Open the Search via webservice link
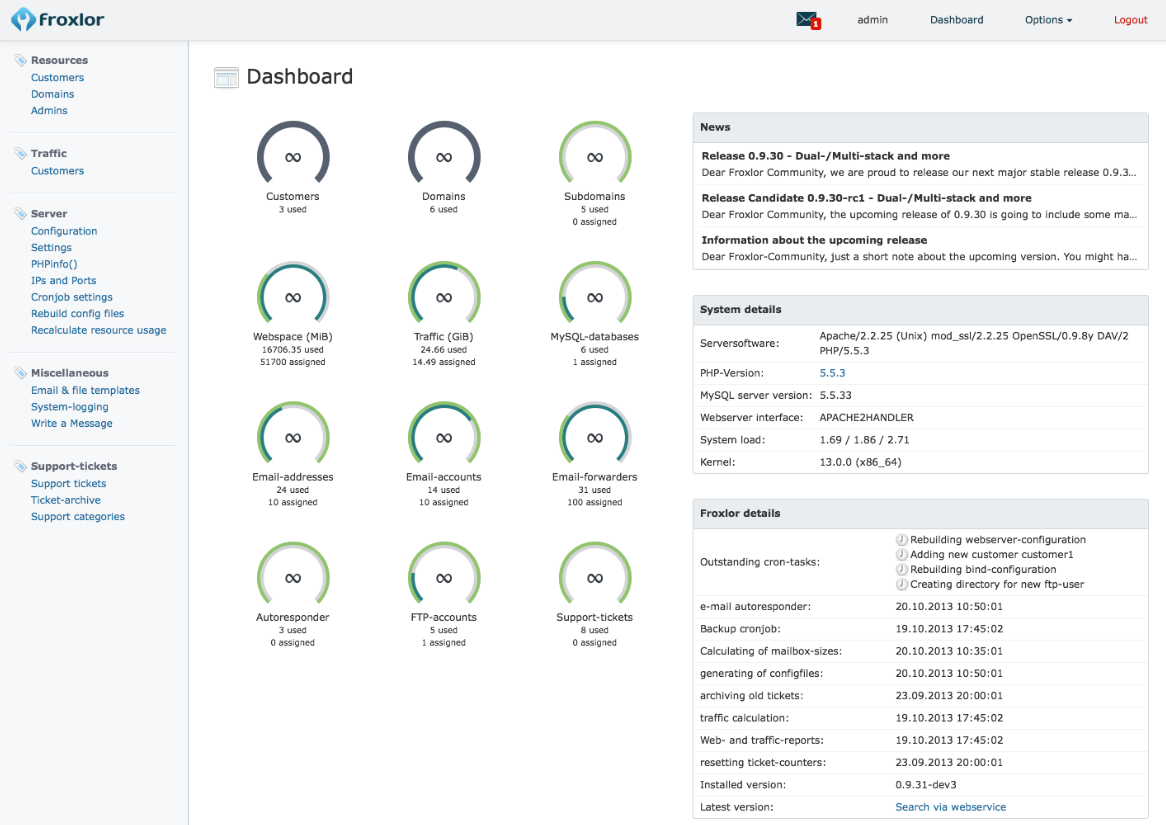Image resolution: width=1166 pixels, height=825 pixels. pos(950,807)
